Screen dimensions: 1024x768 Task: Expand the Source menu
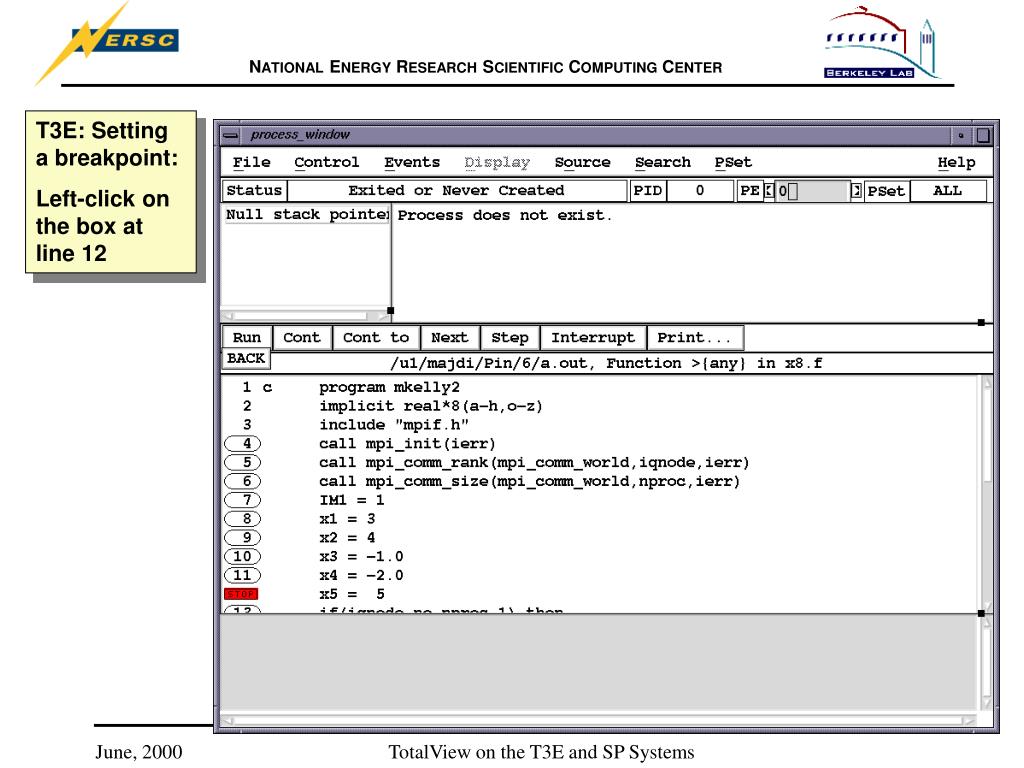pos(582,162)
